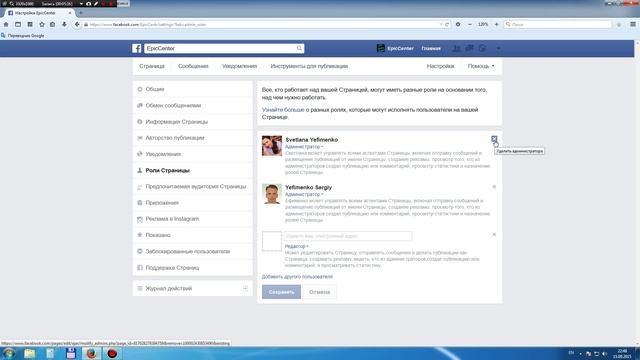The height and width of the screenshot is (360, 640).
Task: Open the messages icon in Facebook header
Action: (x=469, y=48)
